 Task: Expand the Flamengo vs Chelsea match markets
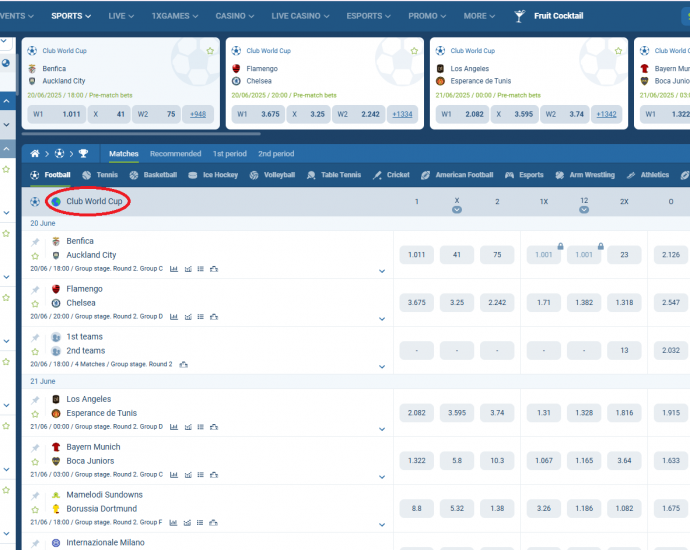381,319
